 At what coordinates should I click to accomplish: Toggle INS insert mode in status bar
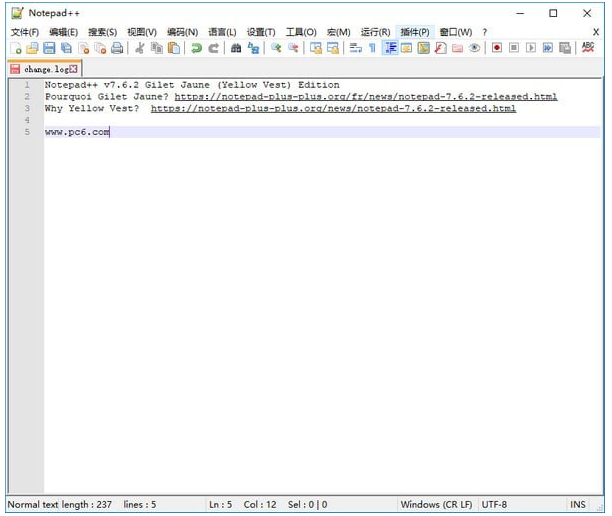click(578, 505)
